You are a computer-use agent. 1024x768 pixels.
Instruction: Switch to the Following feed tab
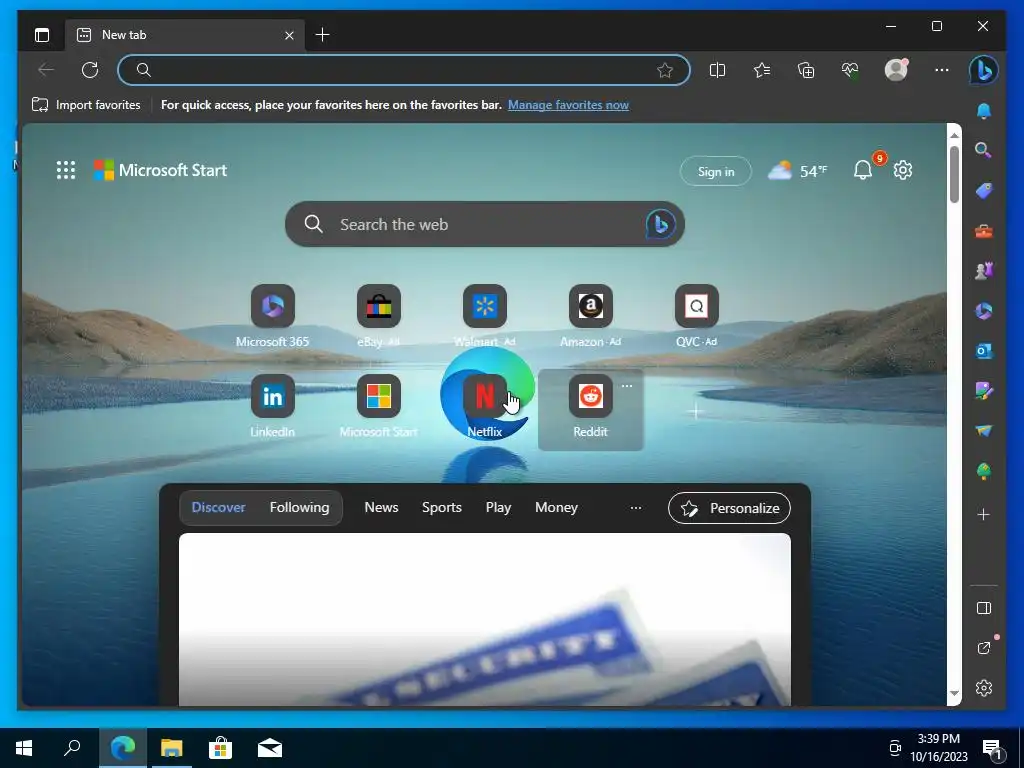[299, 507]
